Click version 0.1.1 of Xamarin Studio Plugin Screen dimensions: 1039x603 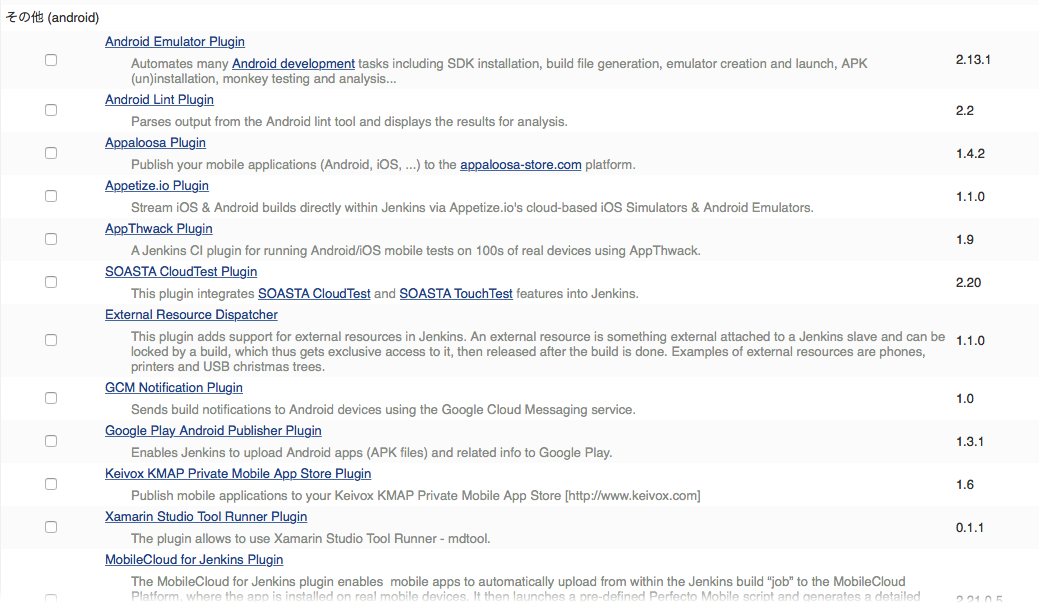coord(969,528)
